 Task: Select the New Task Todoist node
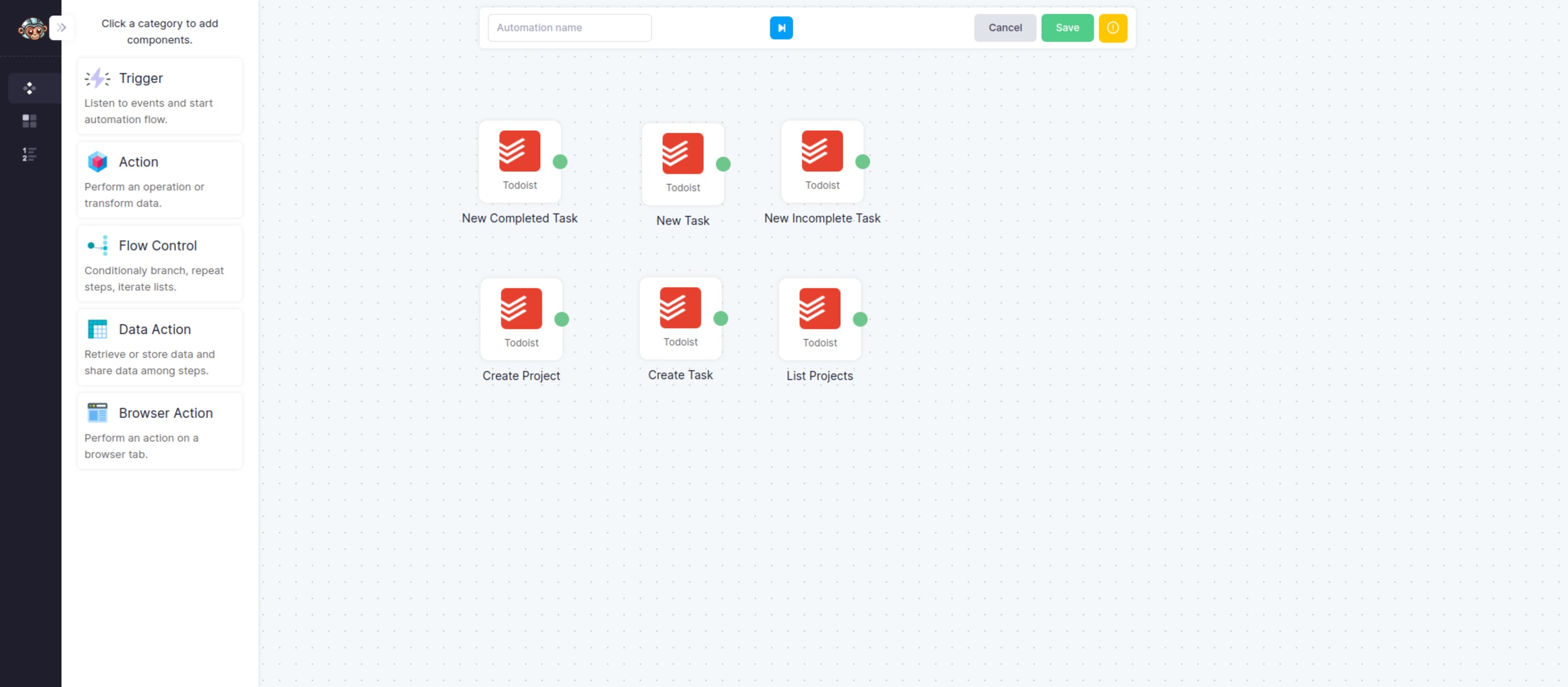[x=683, y=164]
